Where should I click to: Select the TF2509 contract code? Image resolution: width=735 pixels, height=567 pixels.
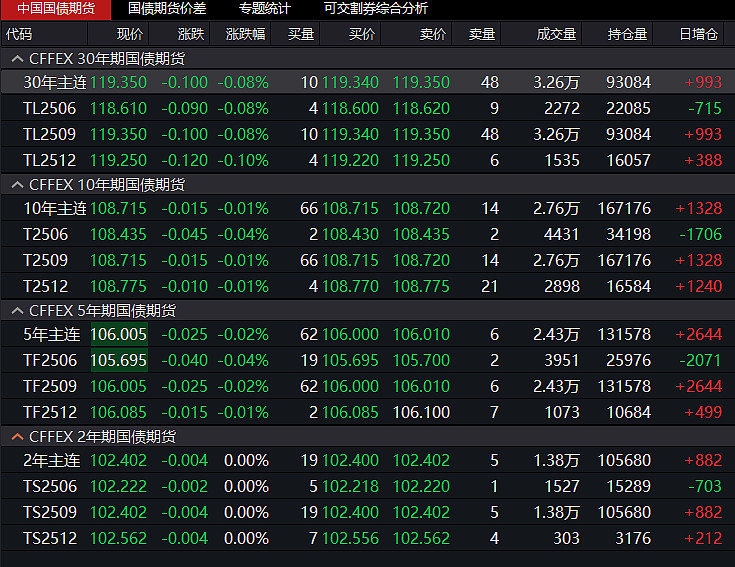50,387
